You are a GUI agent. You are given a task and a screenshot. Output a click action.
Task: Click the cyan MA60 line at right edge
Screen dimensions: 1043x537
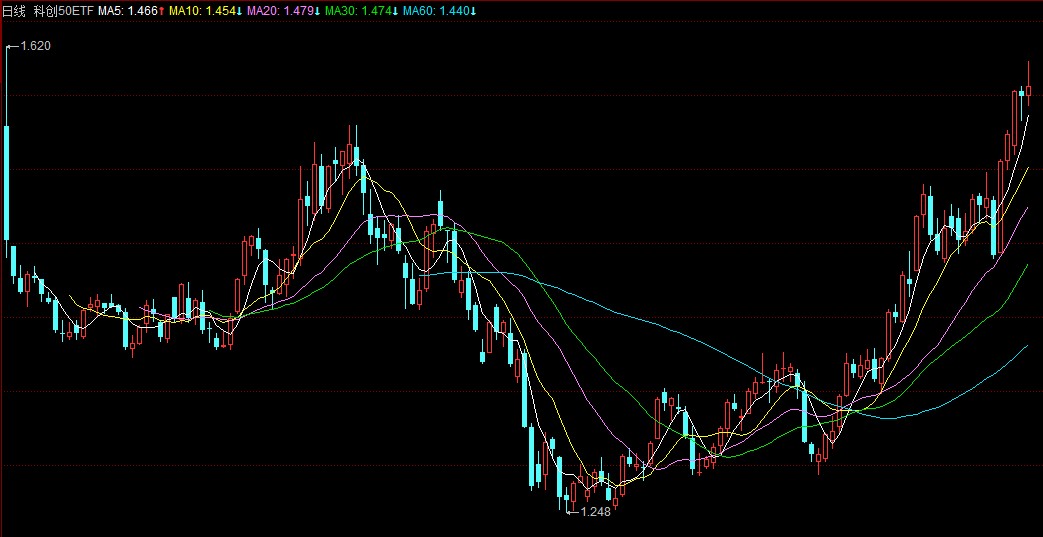1024,347
